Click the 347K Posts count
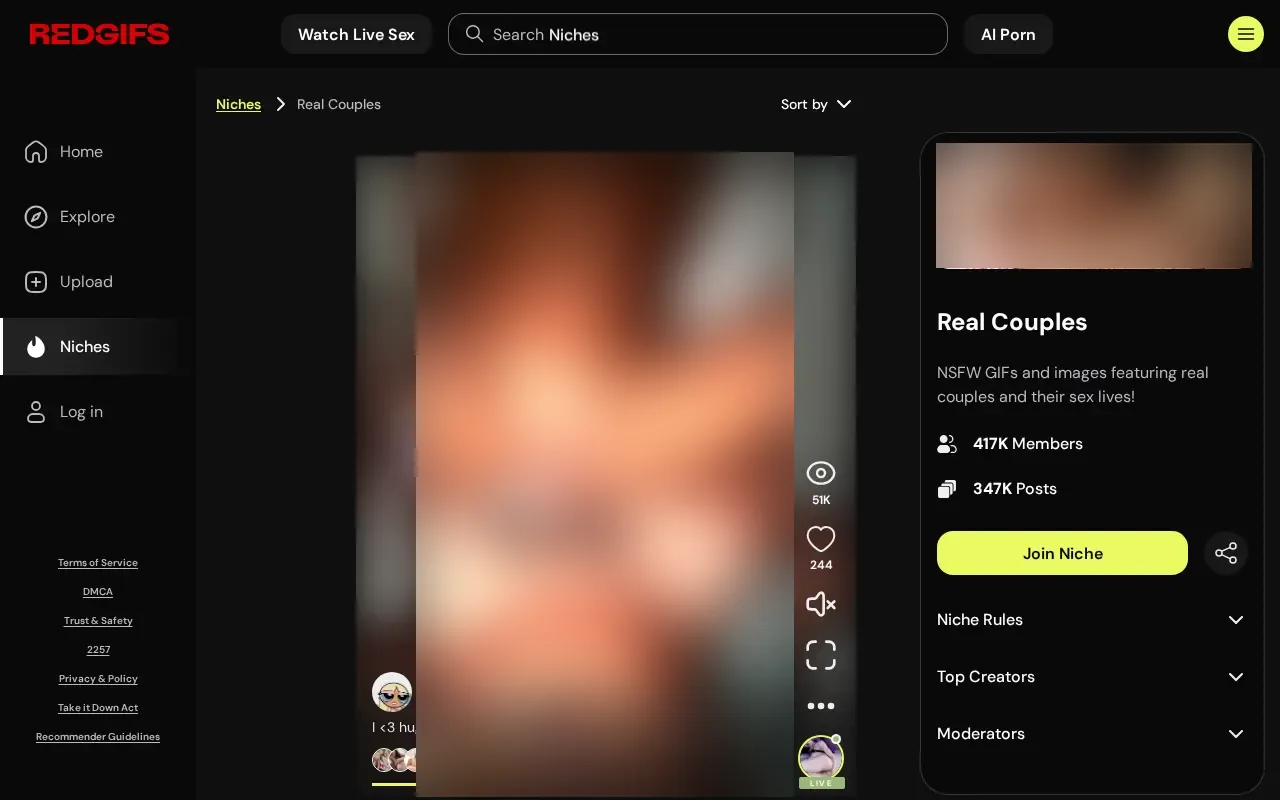The height and width of the screenshot is (800, 1280). point(1015,489)
